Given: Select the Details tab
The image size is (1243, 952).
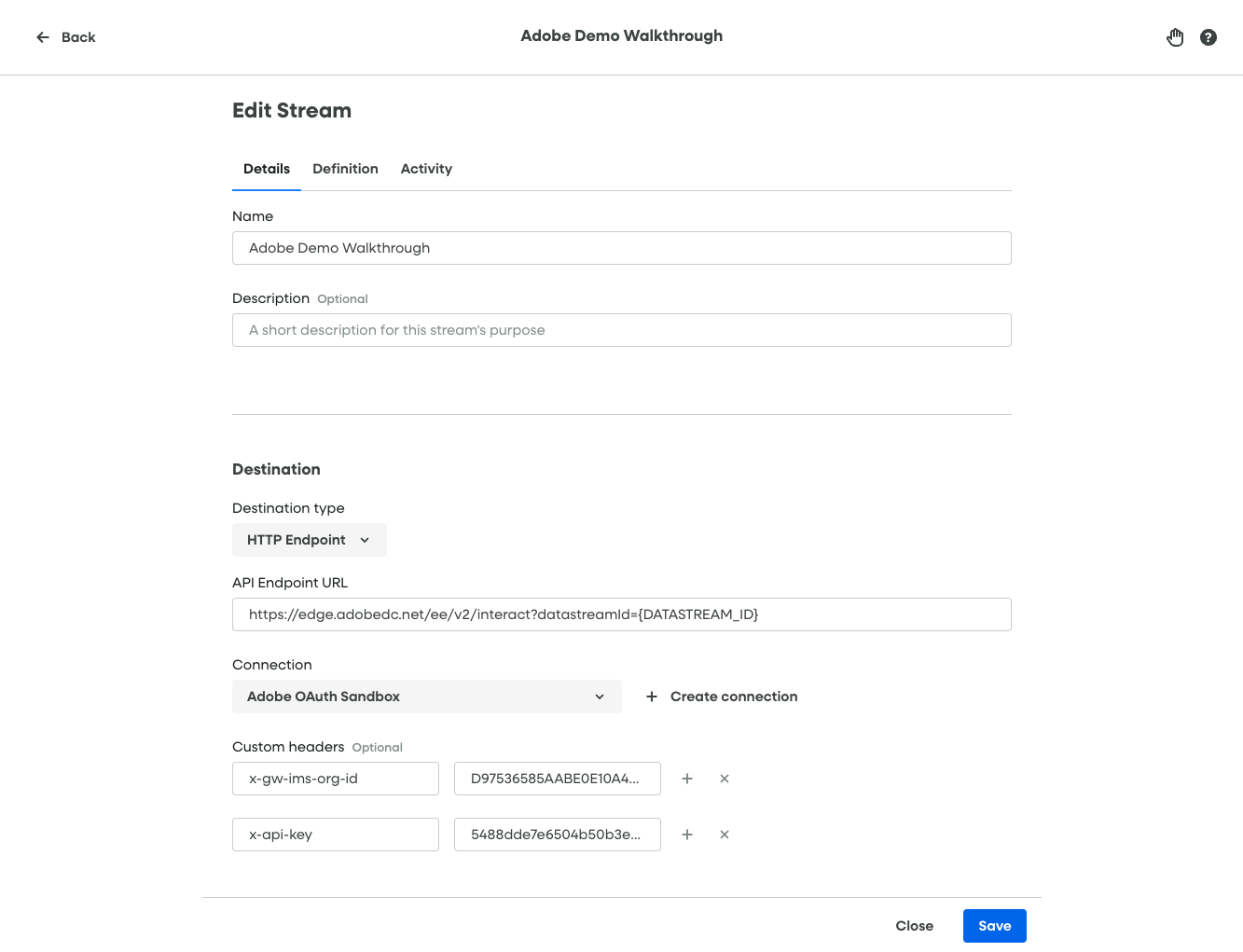Looking at the screenshot, I should click(x=267, y=169).
